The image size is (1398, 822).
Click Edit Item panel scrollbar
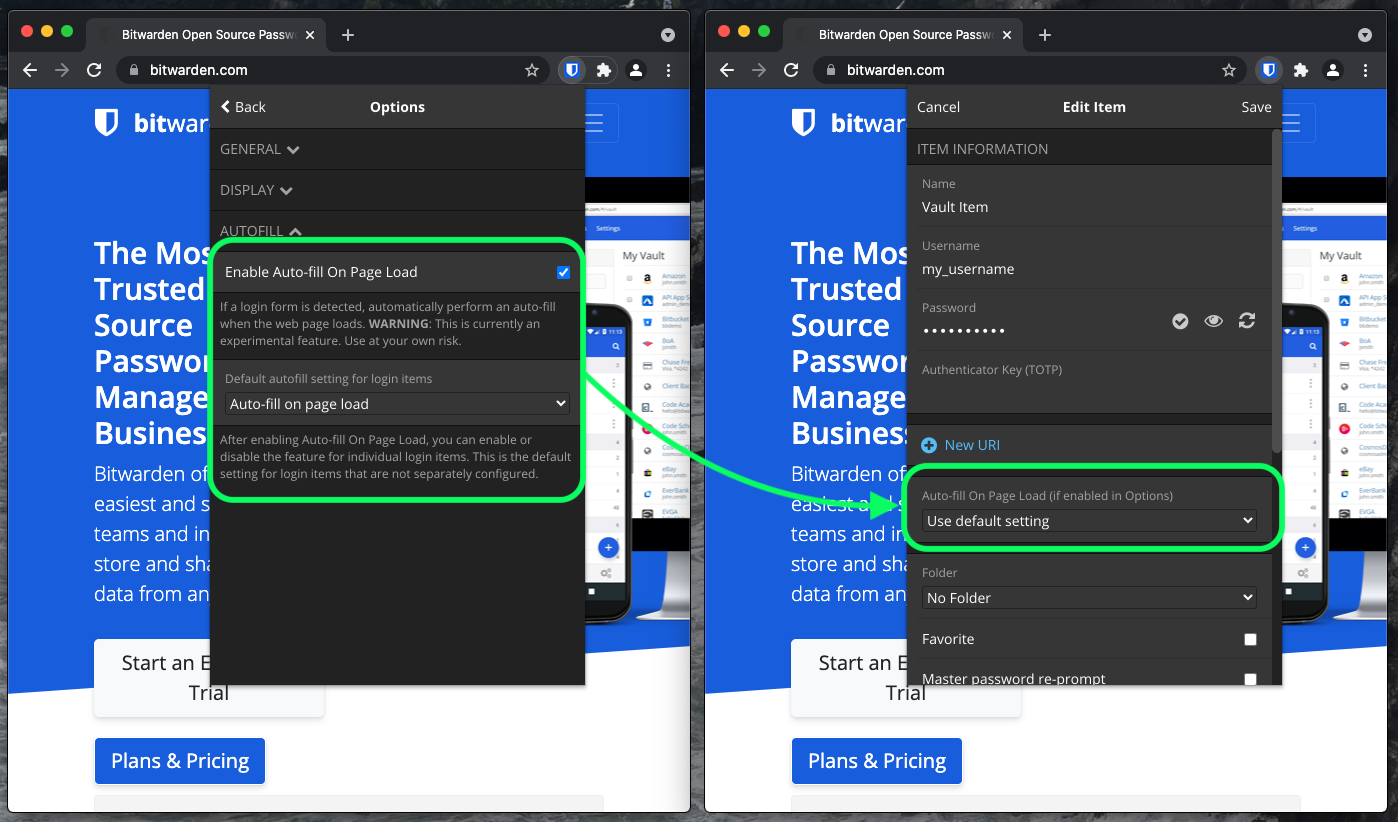click(1276, 290)
